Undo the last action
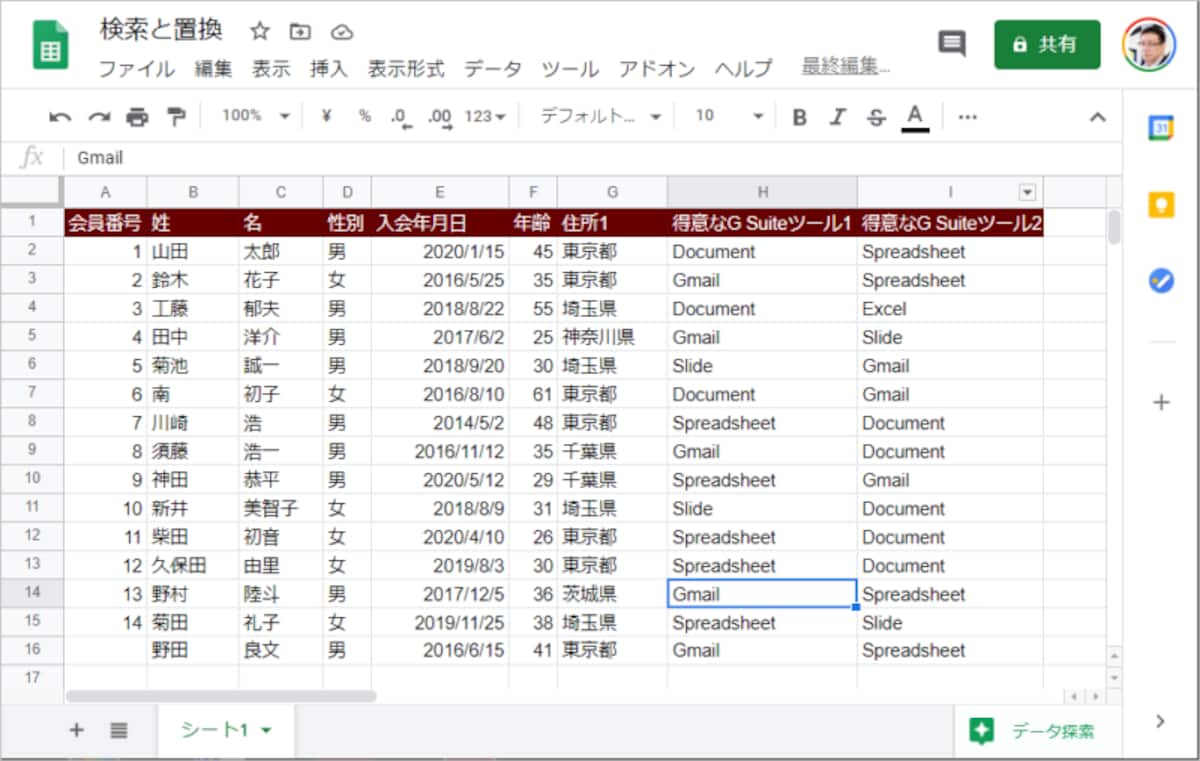Screen dimensions: 1200x761 [60, 117]
